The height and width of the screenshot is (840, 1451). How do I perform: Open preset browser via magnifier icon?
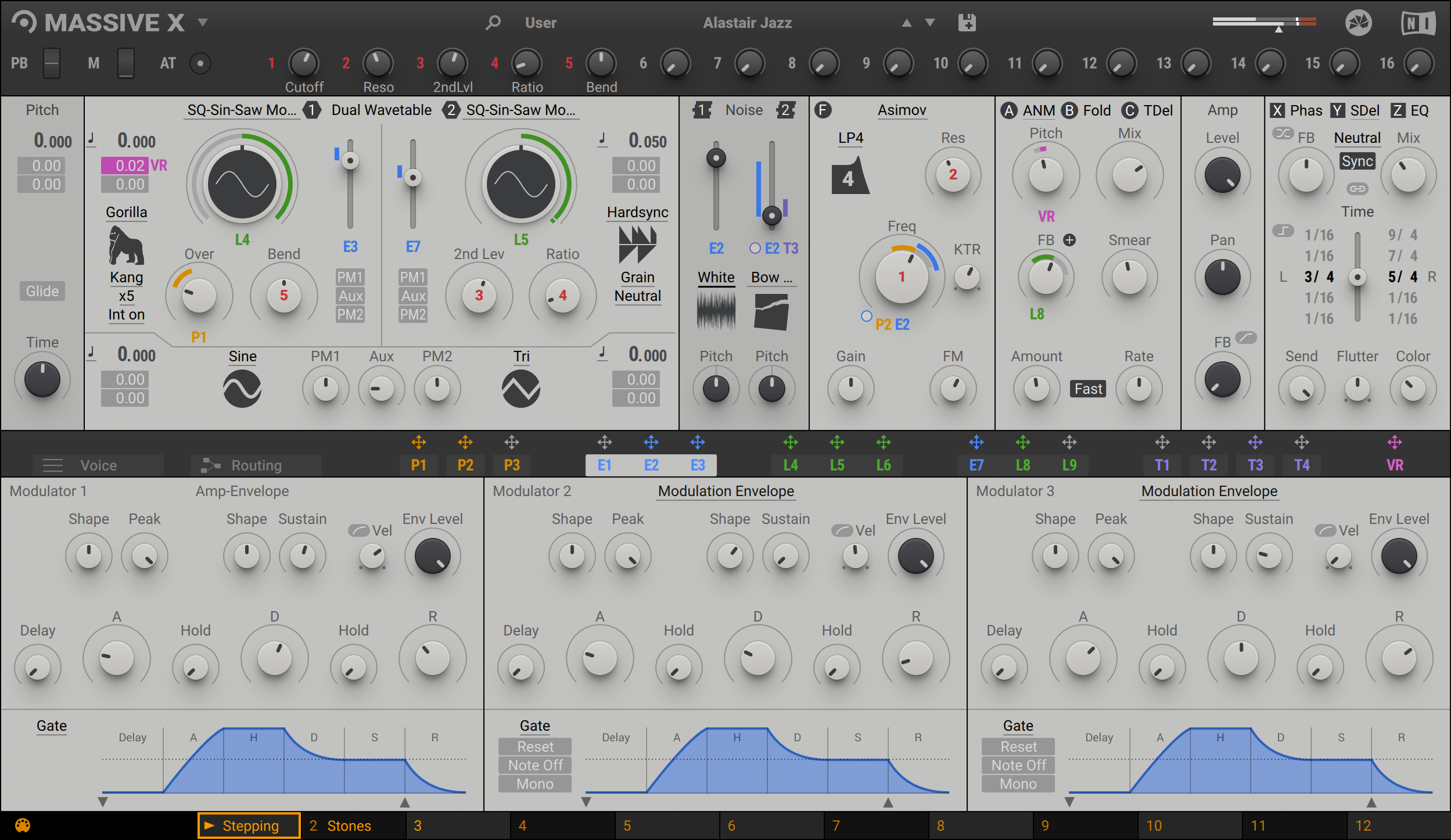pos(493,23)
